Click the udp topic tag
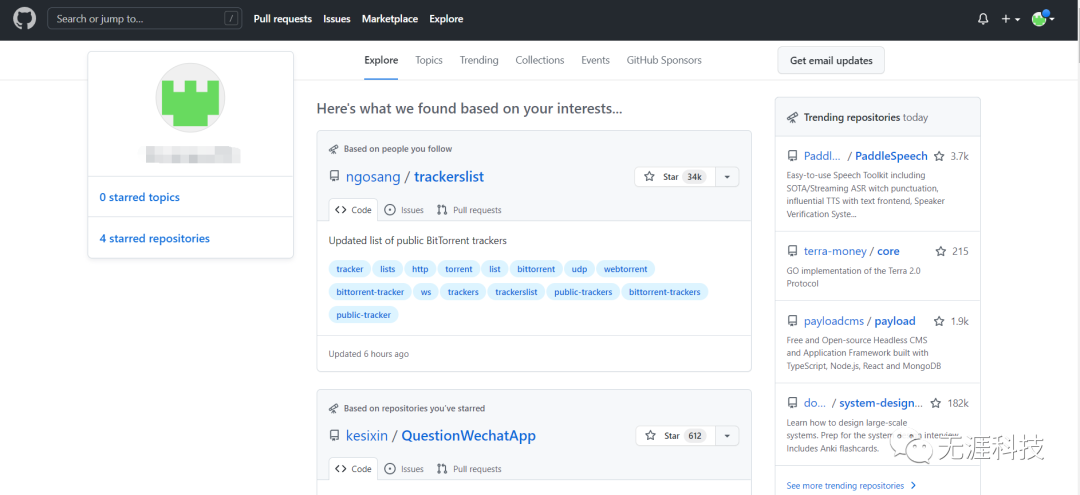The height and width of the screenshot is (495, 1080). (579, 269)
